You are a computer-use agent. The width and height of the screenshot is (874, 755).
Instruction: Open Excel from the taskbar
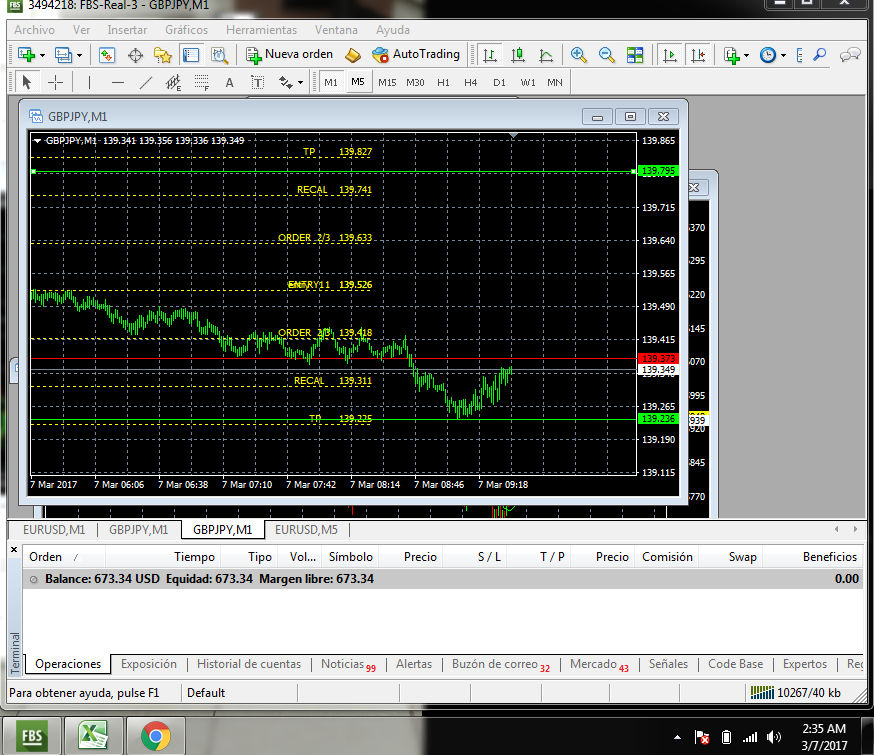click(93, 736)
